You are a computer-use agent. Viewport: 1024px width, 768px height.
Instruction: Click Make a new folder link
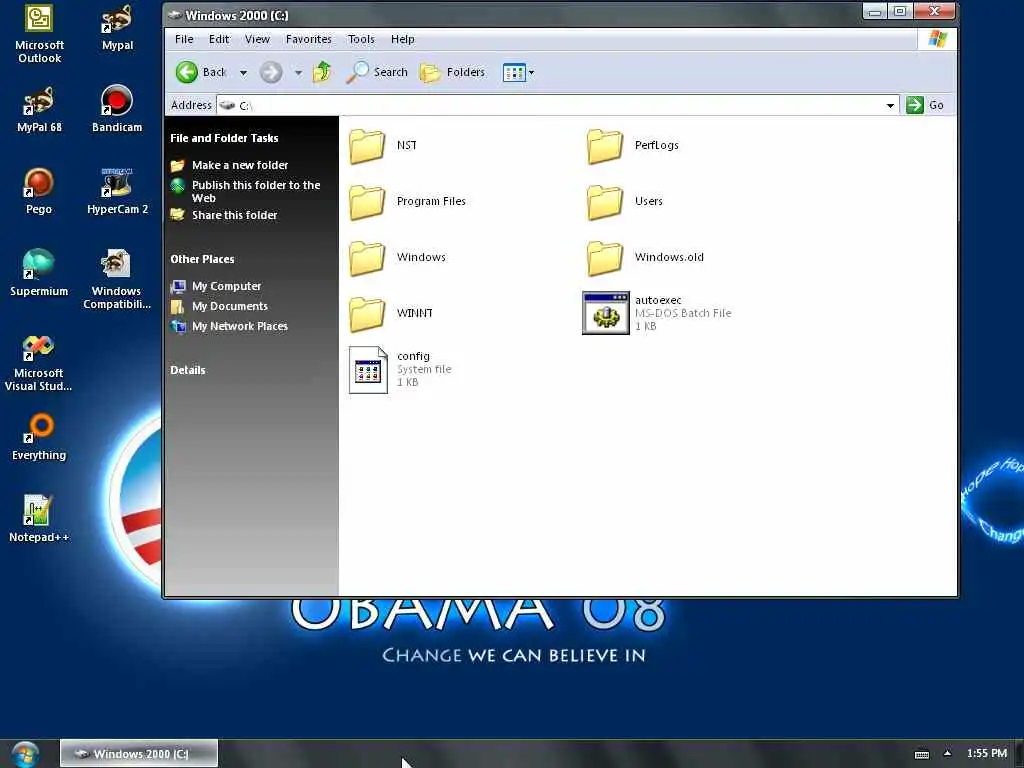point(240,165)
